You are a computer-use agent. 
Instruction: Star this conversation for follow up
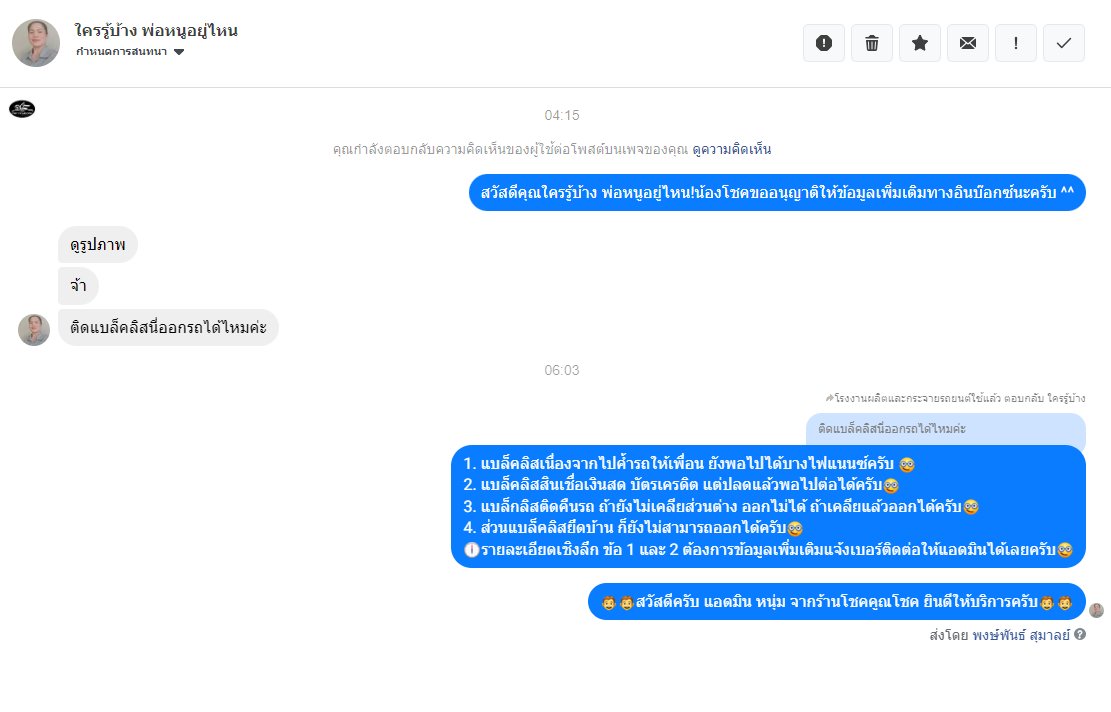(920, 43)
